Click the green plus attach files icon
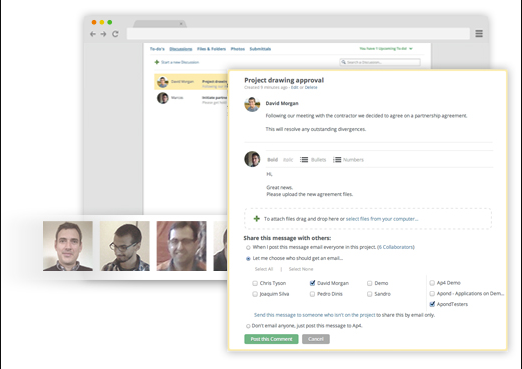 click(x=256, y=219)
